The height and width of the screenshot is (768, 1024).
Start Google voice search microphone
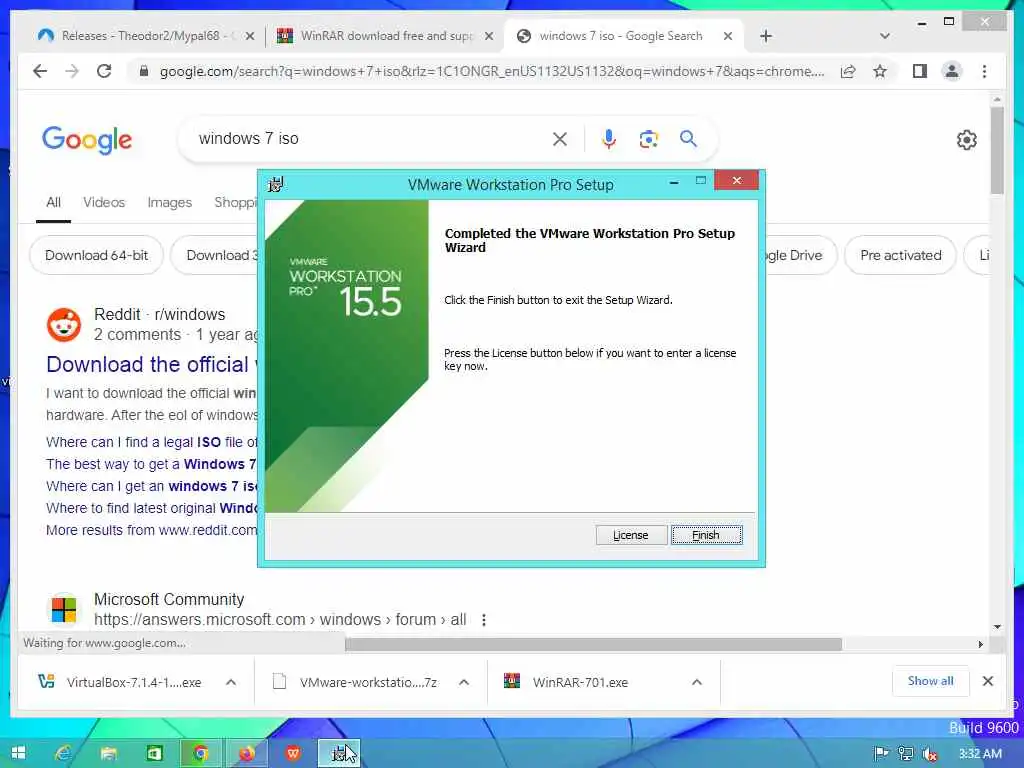tap(609, 139)
